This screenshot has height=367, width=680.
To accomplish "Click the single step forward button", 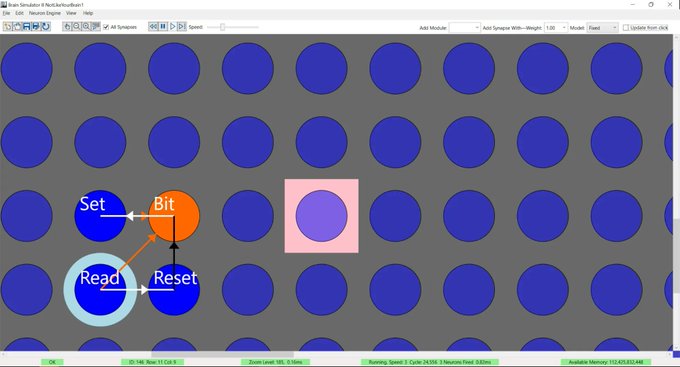I will pos(182,26).
